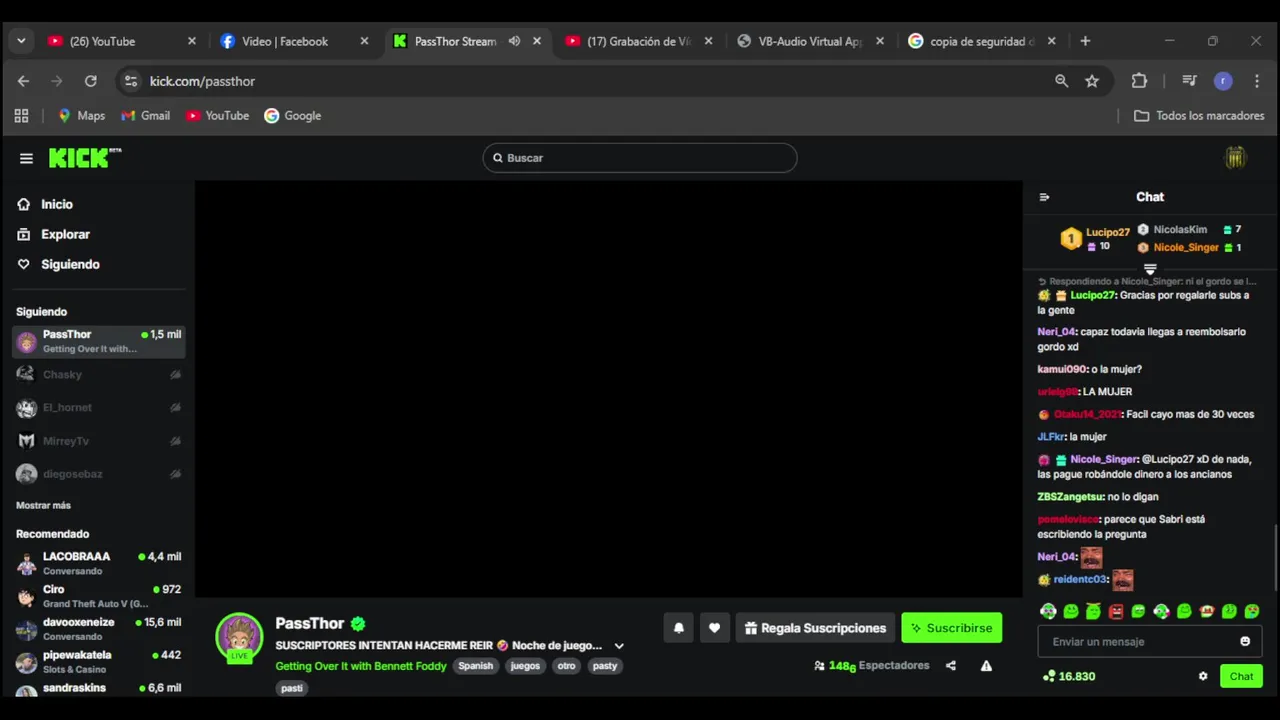Expand the pinned gifters leaderboard handle

click(x=1150, y=269)
